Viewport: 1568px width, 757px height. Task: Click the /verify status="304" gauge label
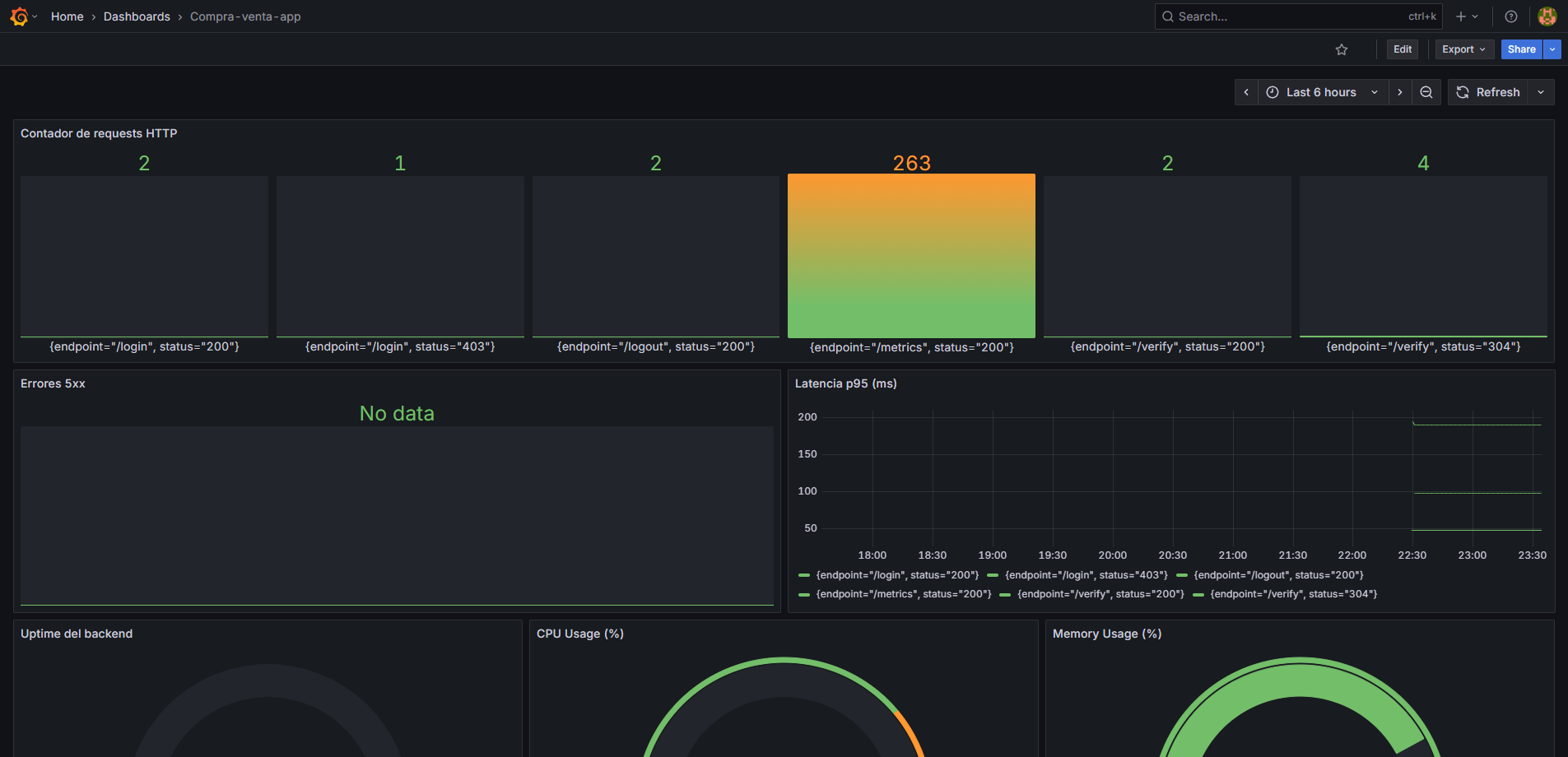(x=1423, y=346)
